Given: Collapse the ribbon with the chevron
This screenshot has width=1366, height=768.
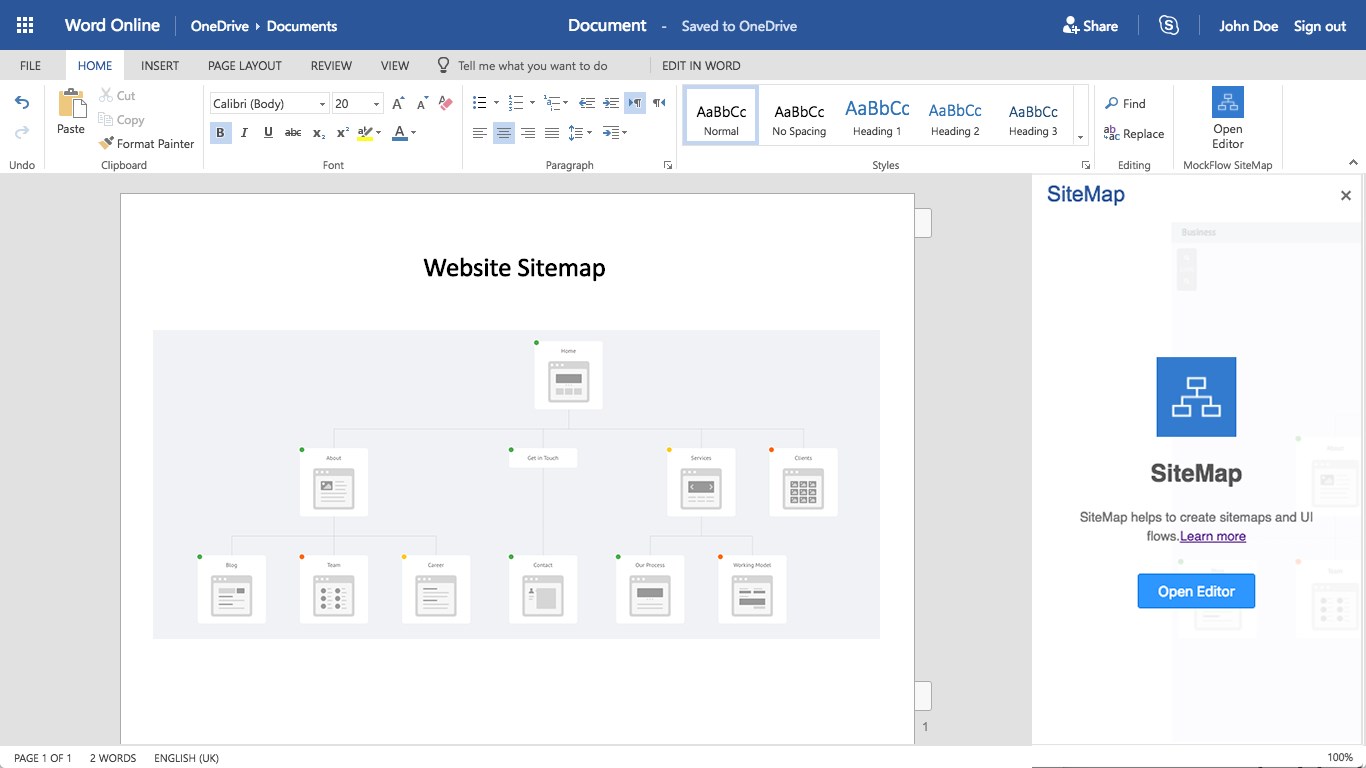Looking at the screenshot, I should [x=1354, y=163].
